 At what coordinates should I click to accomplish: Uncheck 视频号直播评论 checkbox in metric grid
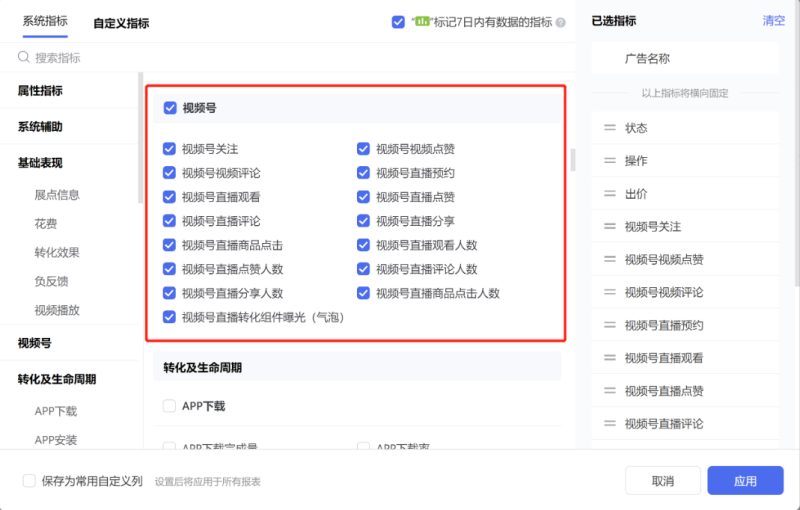pyautogui.click(x=169, y=220)
